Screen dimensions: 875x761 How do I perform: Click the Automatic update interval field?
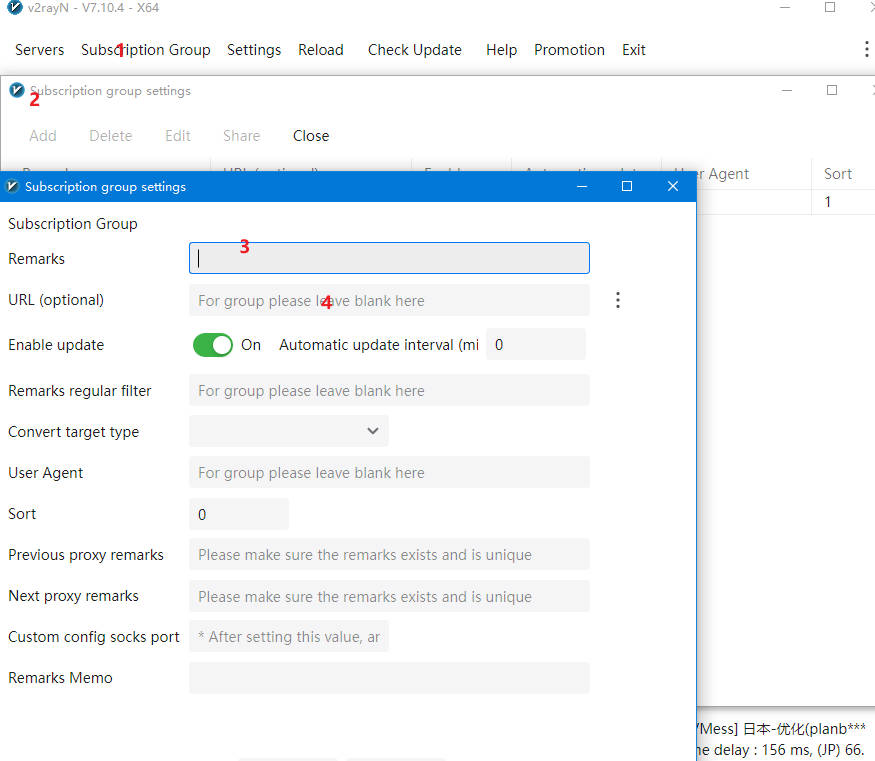tap(535, 344)
